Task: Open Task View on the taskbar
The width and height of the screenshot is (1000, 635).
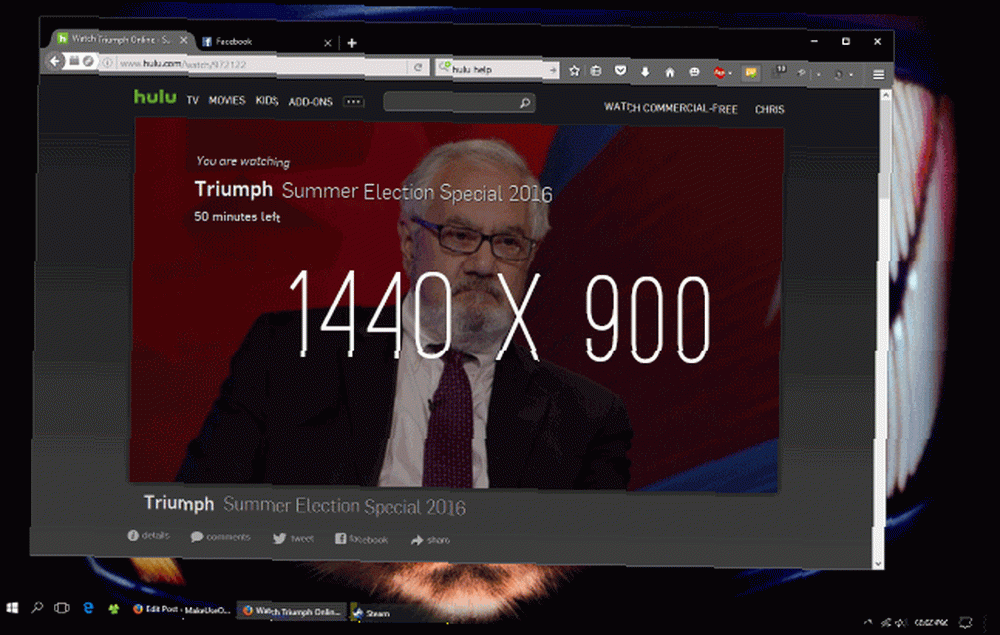Action: 62,608
